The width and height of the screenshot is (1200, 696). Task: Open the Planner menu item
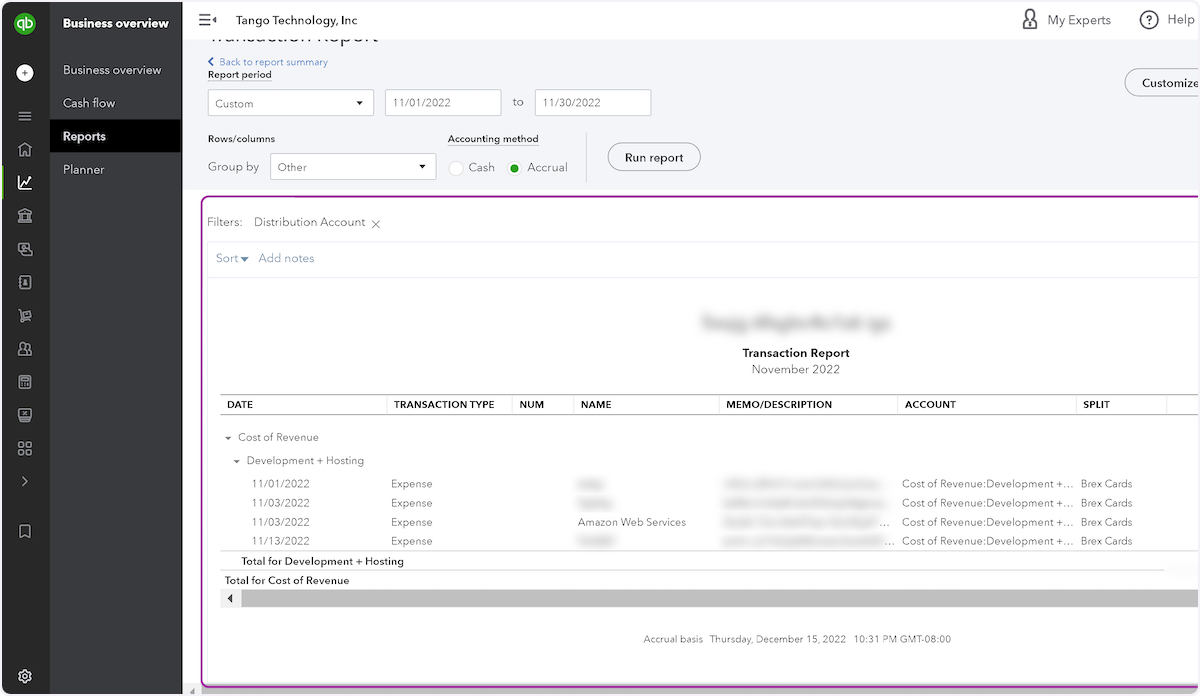84,169
